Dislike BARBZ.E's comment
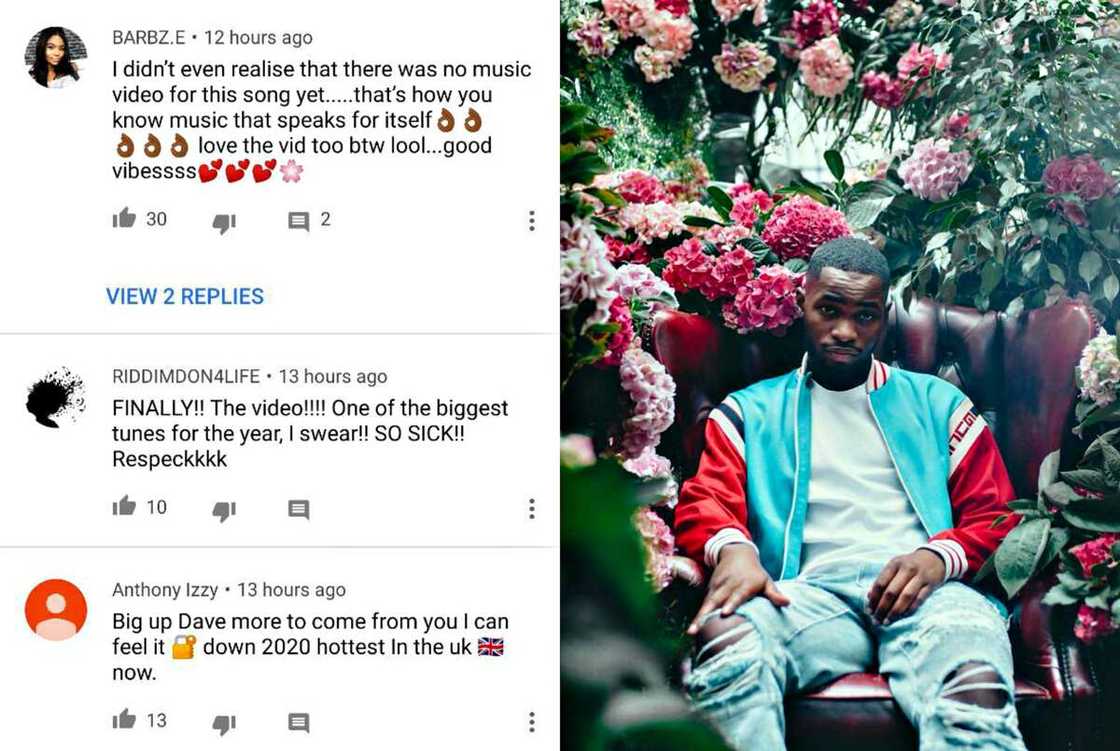This screenshot has width=1120, height=751. (x=224, y=223)
